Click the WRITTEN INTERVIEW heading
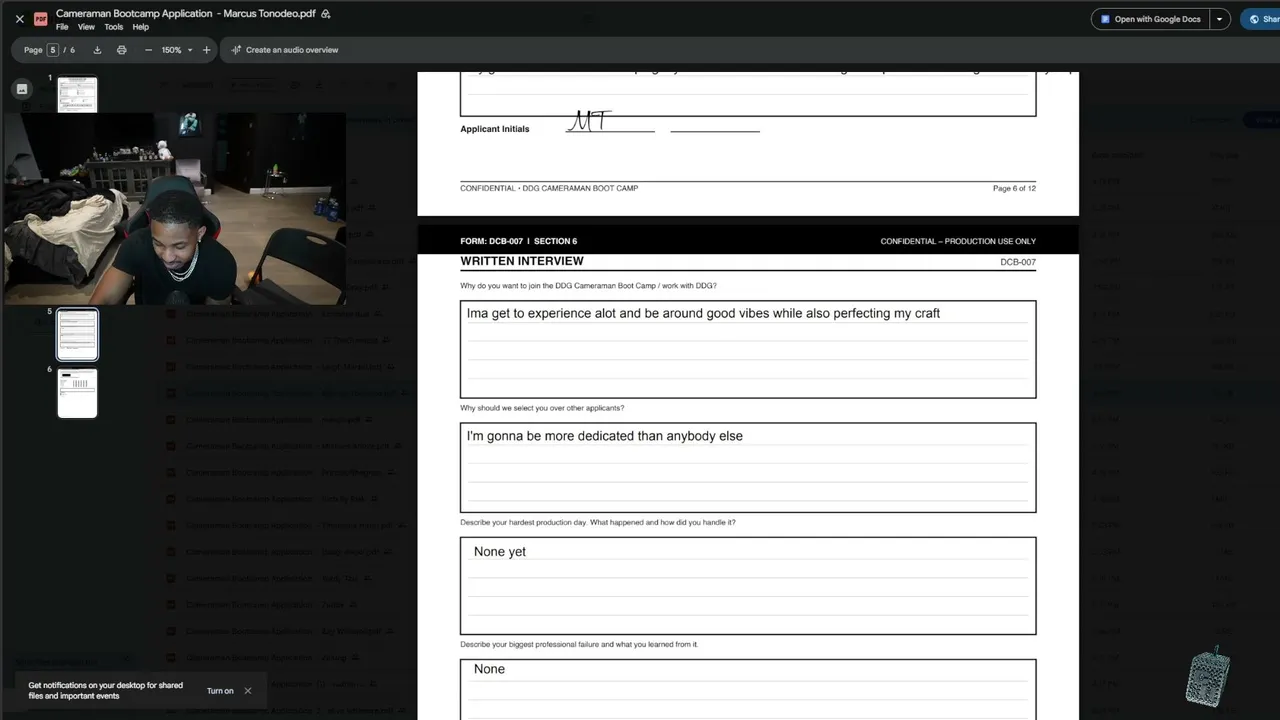The image size is (1280, 720). [x=522, y=261]
